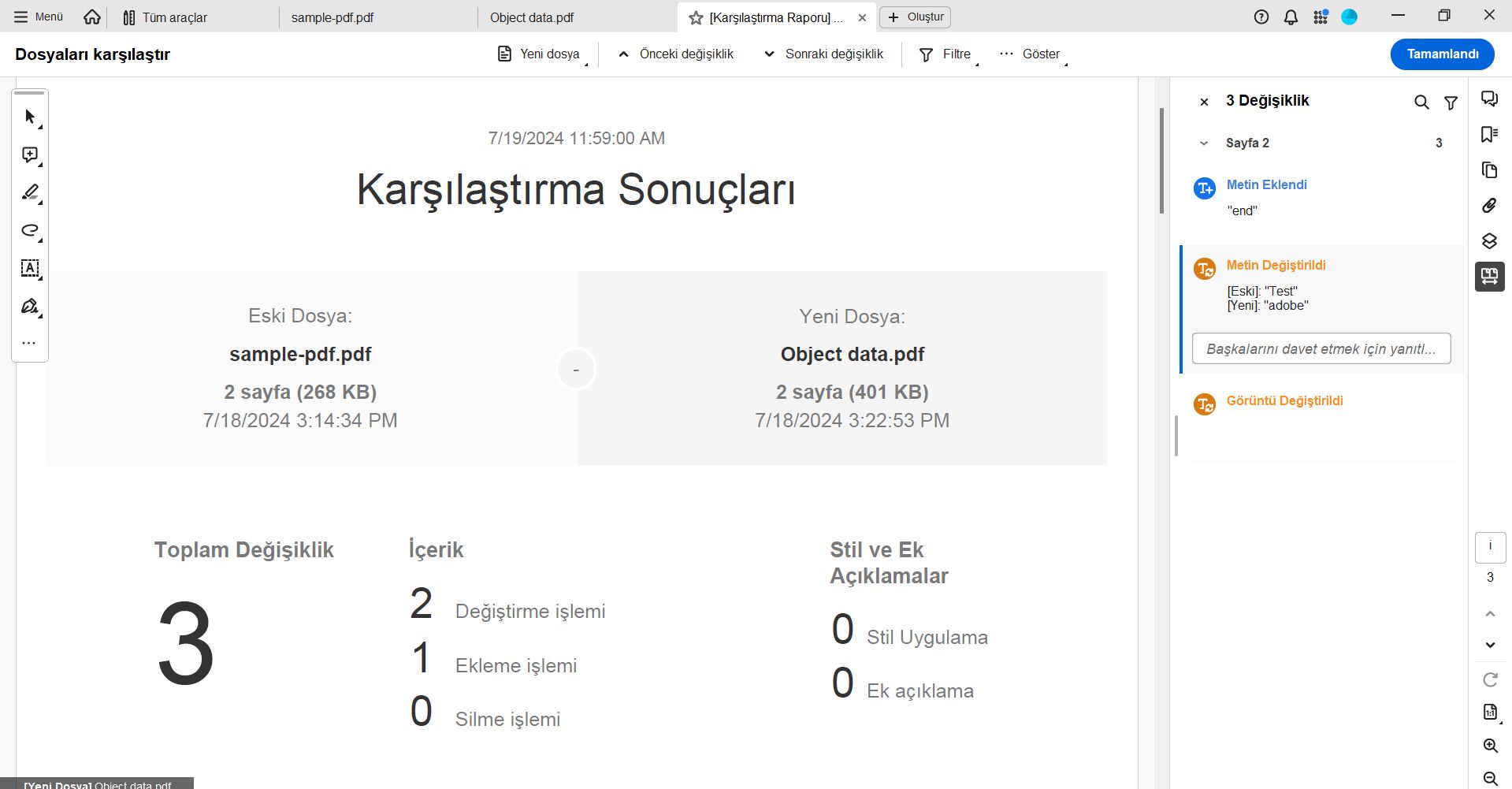Click the Tamamlandı button
The width and height of the screenshot is (1512, 789).
click(1442, 54)
